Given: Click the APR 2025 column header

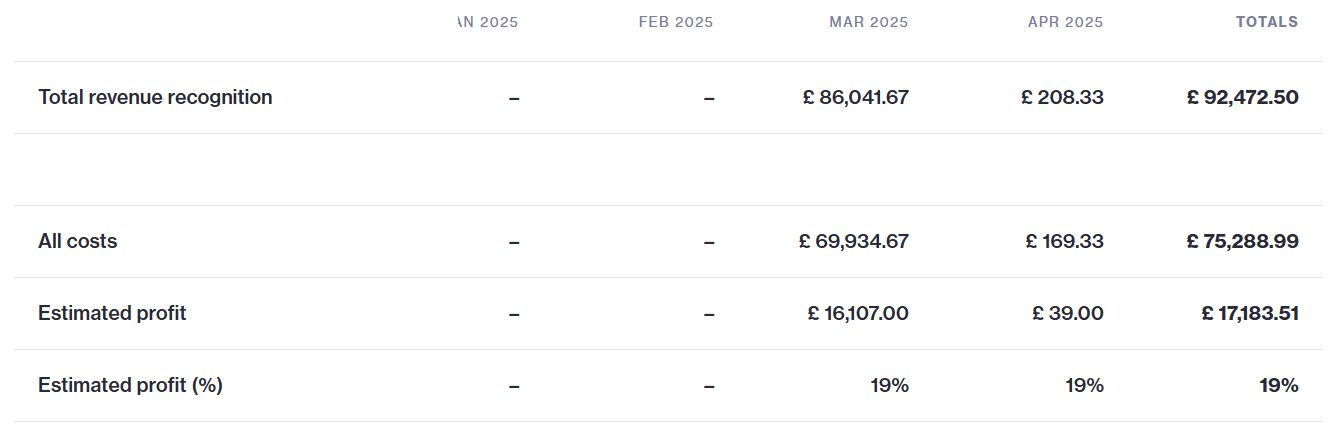Looking at the screenshot, I should 1065,22.
